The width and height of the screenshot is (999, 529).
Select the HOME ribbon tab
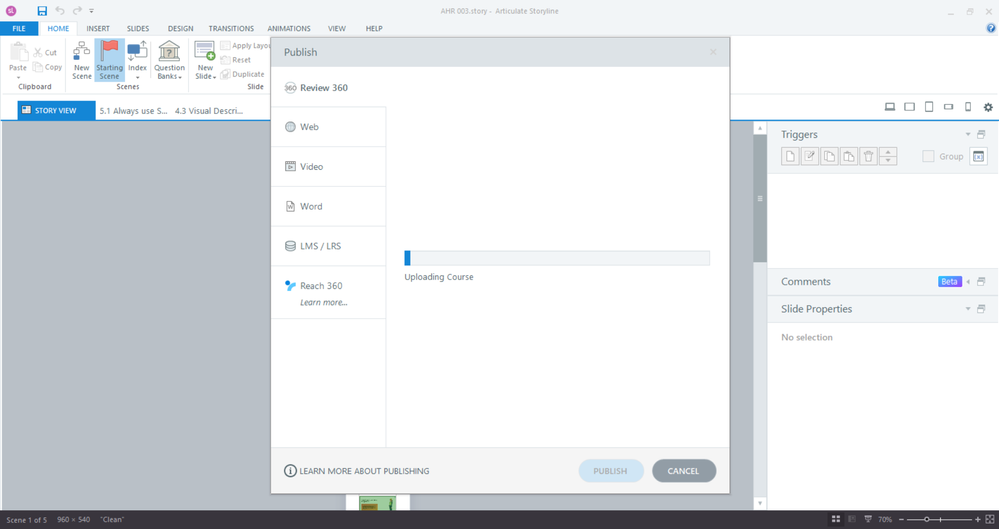[x=58, y=29]
